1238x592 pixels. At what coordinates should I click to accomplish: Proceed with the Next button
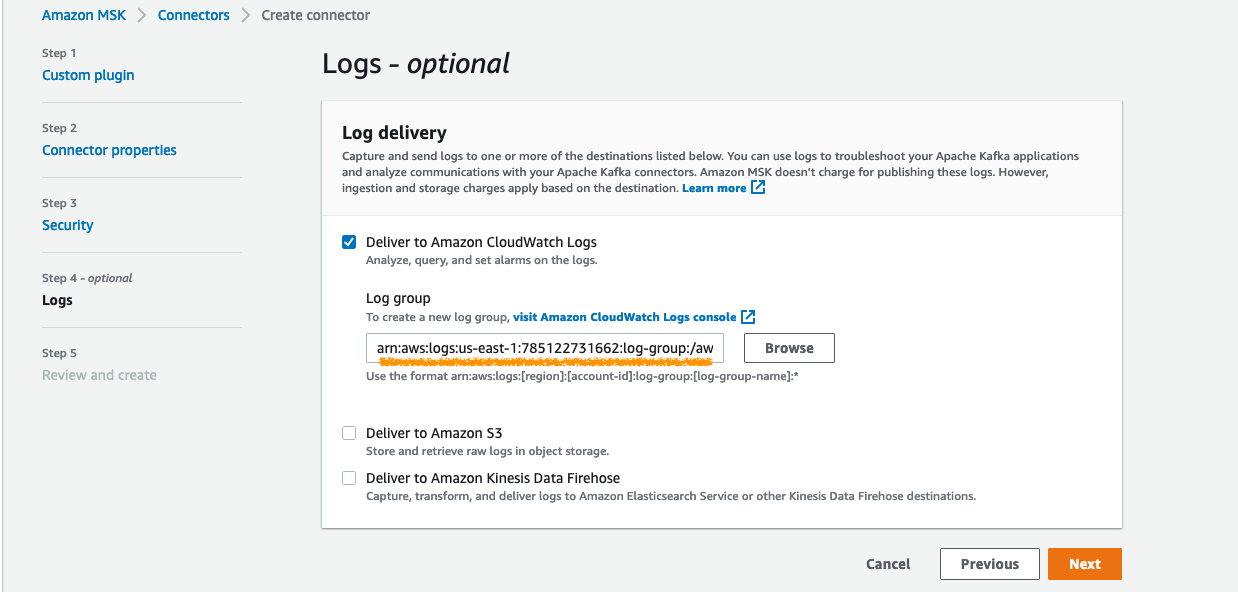point(1085,564)
